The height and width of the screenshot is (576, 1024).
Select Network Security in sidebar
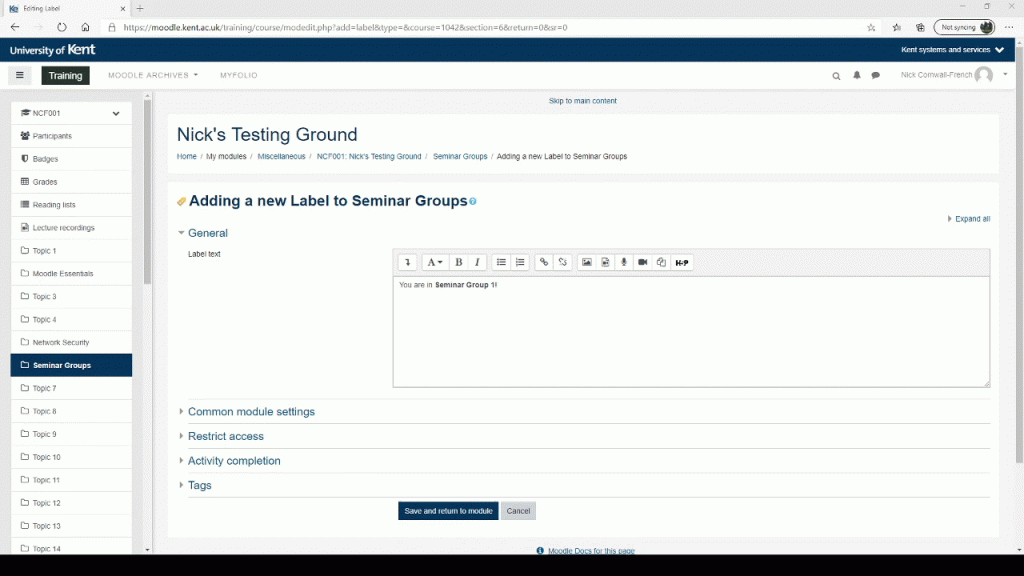tap(61, 343)
